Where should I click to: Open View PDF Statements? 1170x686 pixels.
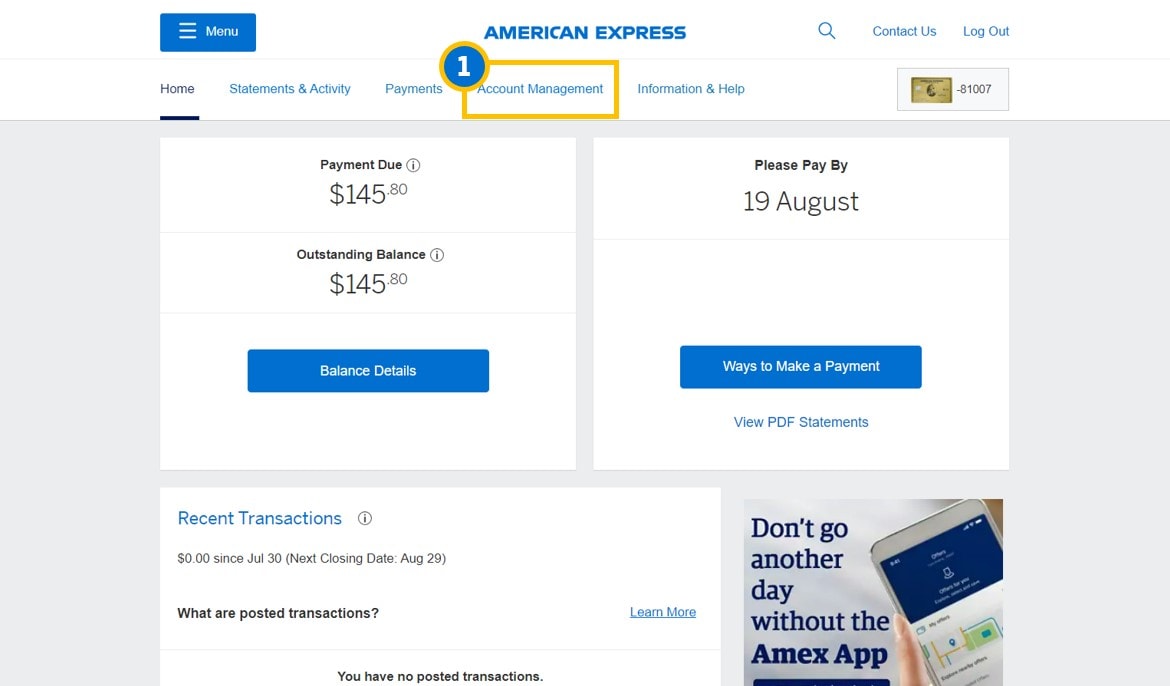pos(800,421)
